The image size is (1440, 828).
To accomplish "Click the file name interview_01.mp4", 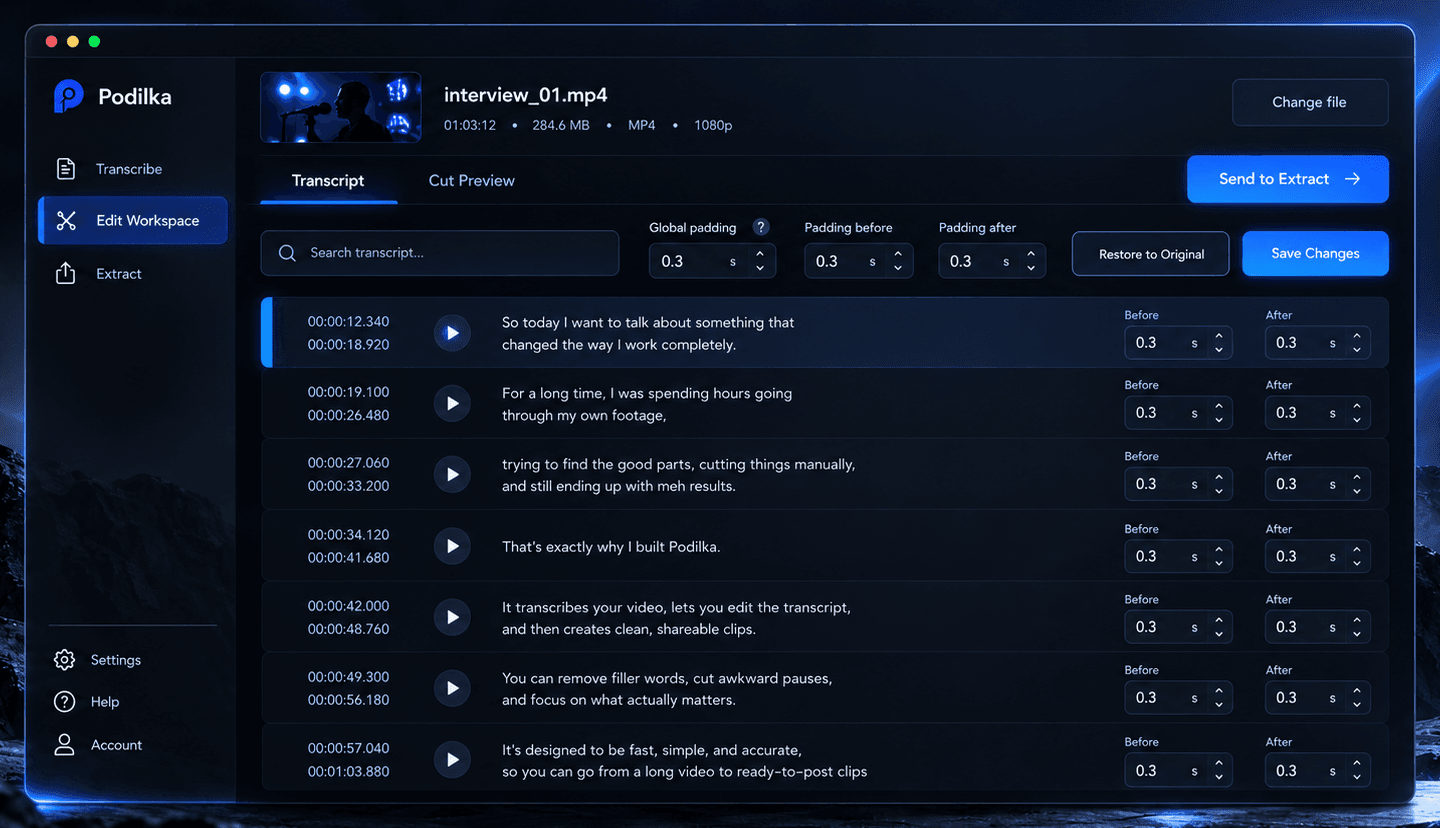I will click(526, 95).
